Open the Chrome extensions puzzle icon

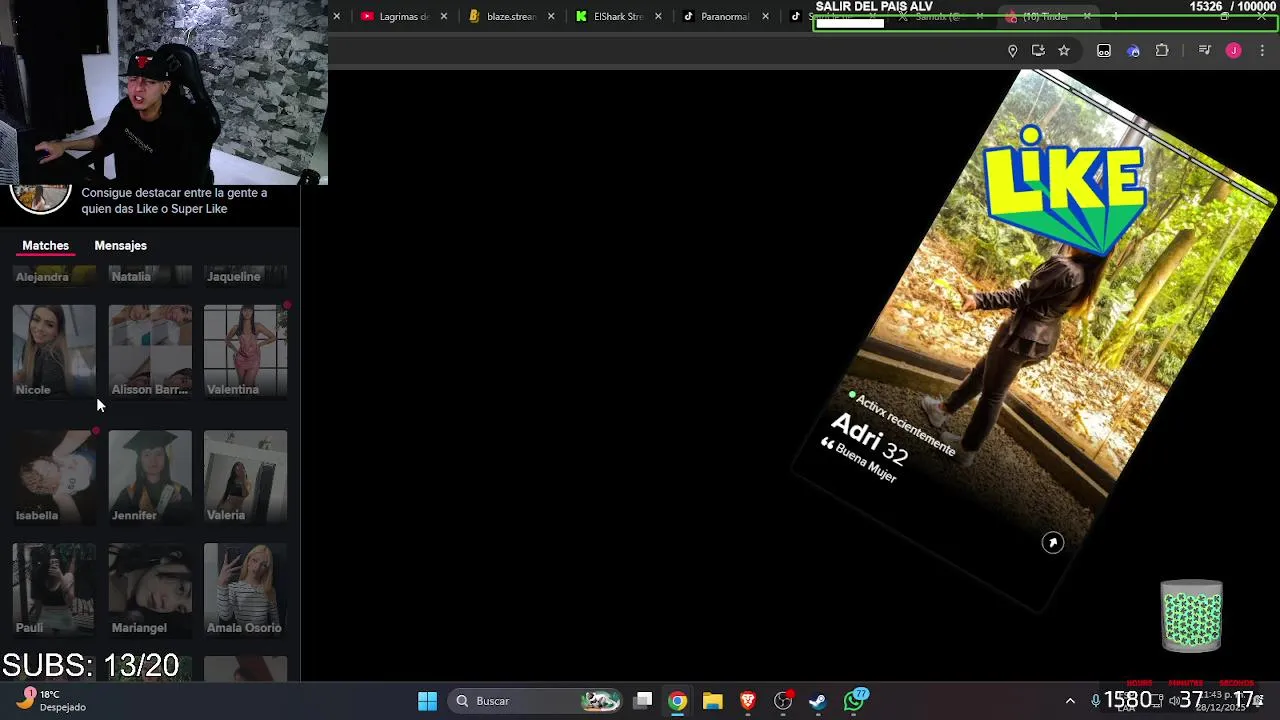tap(1162, 51)
